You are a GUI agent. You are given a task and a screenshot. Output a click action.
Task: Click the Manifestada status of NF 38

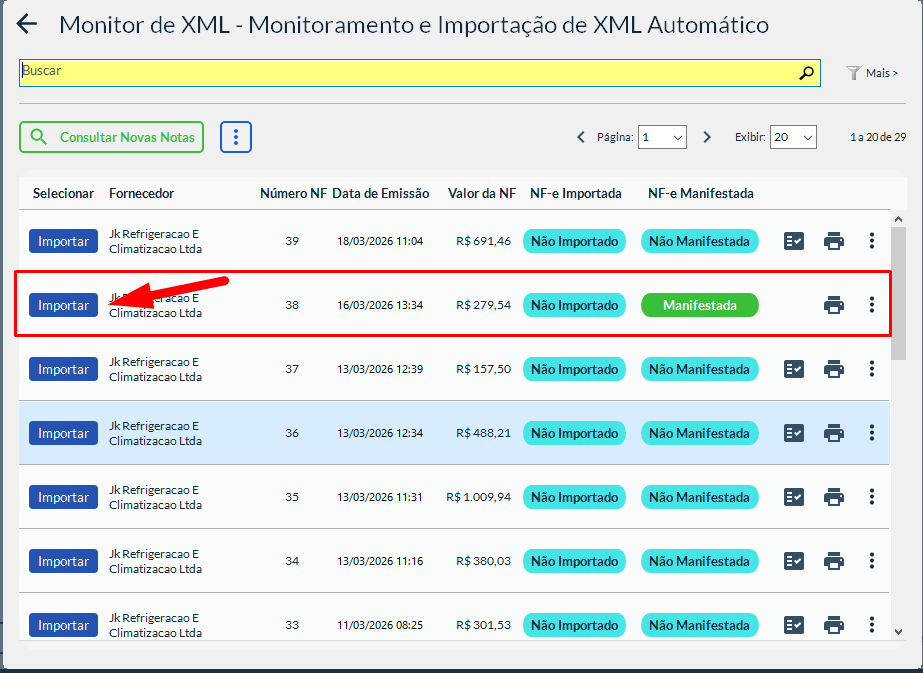tap(699, 305)
